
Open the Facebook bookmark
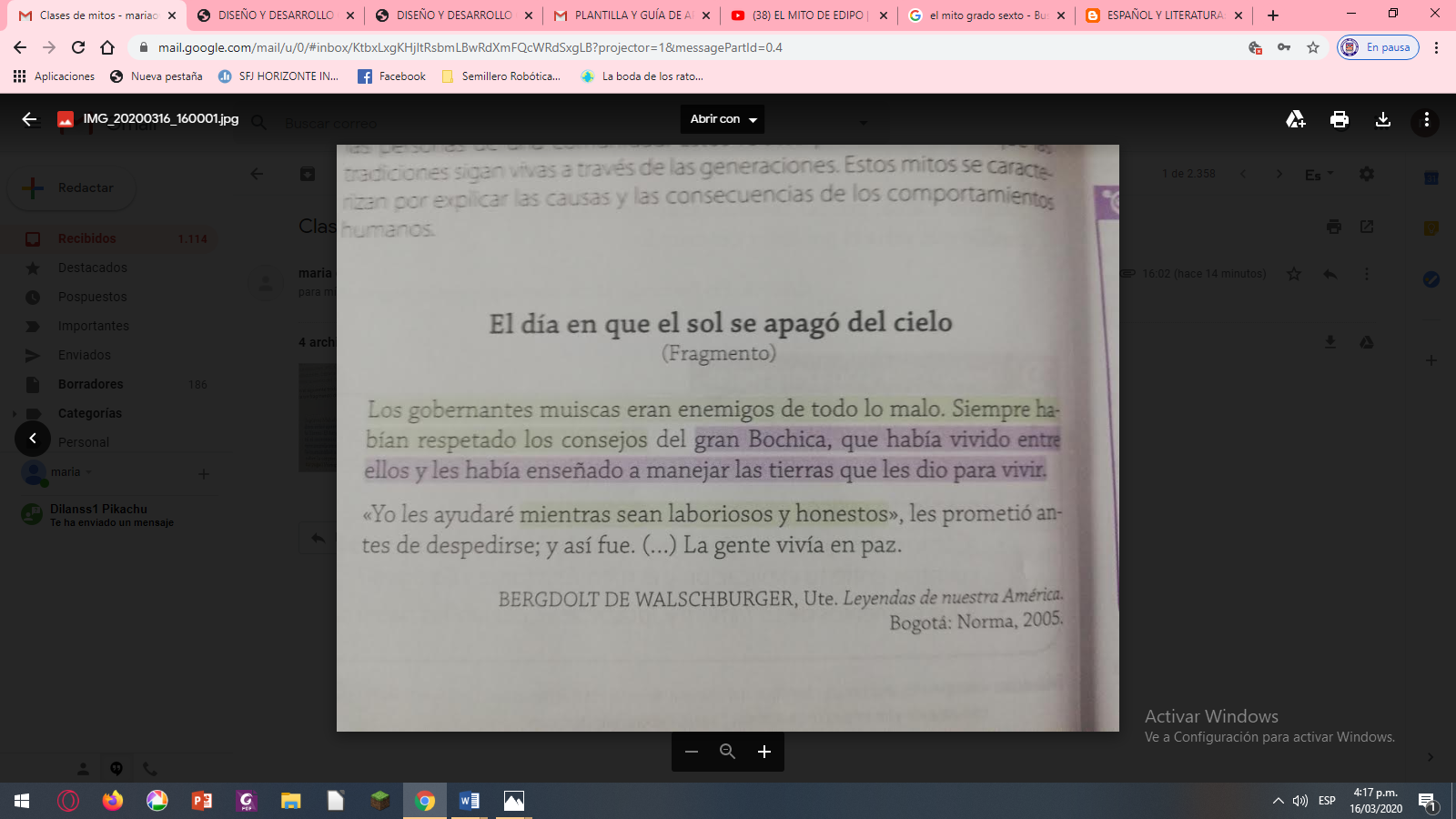click(392, 76)
